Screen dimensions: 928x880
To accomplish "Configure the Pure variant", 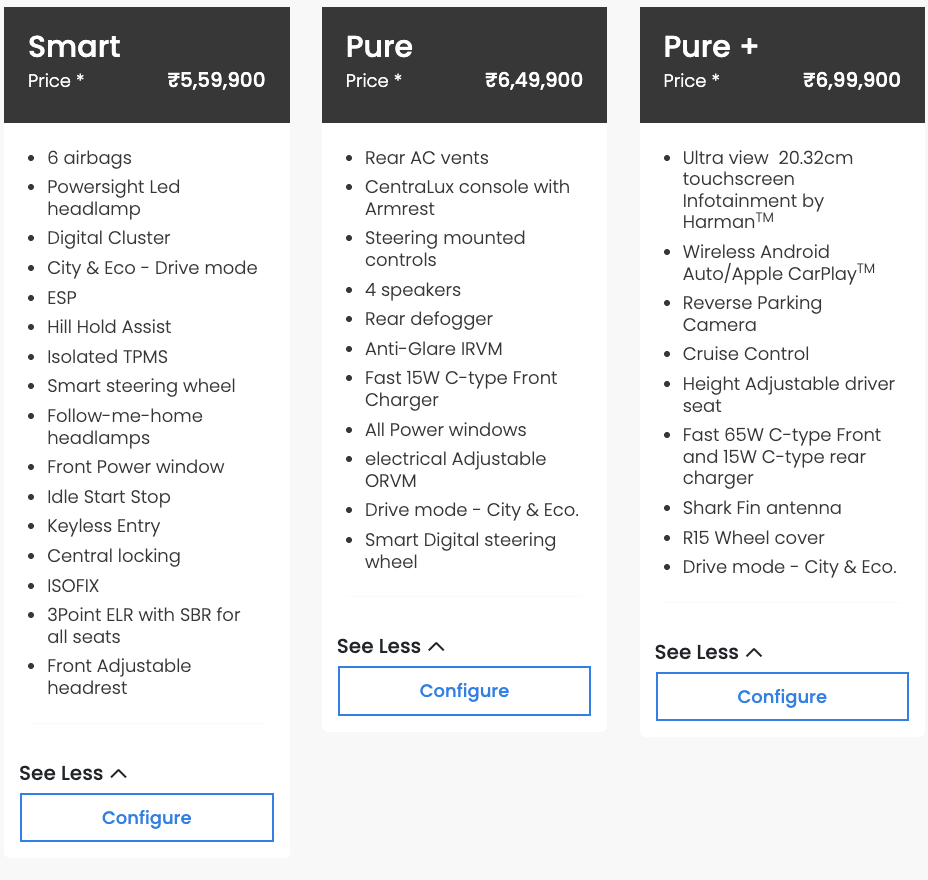I will point(464,691).
